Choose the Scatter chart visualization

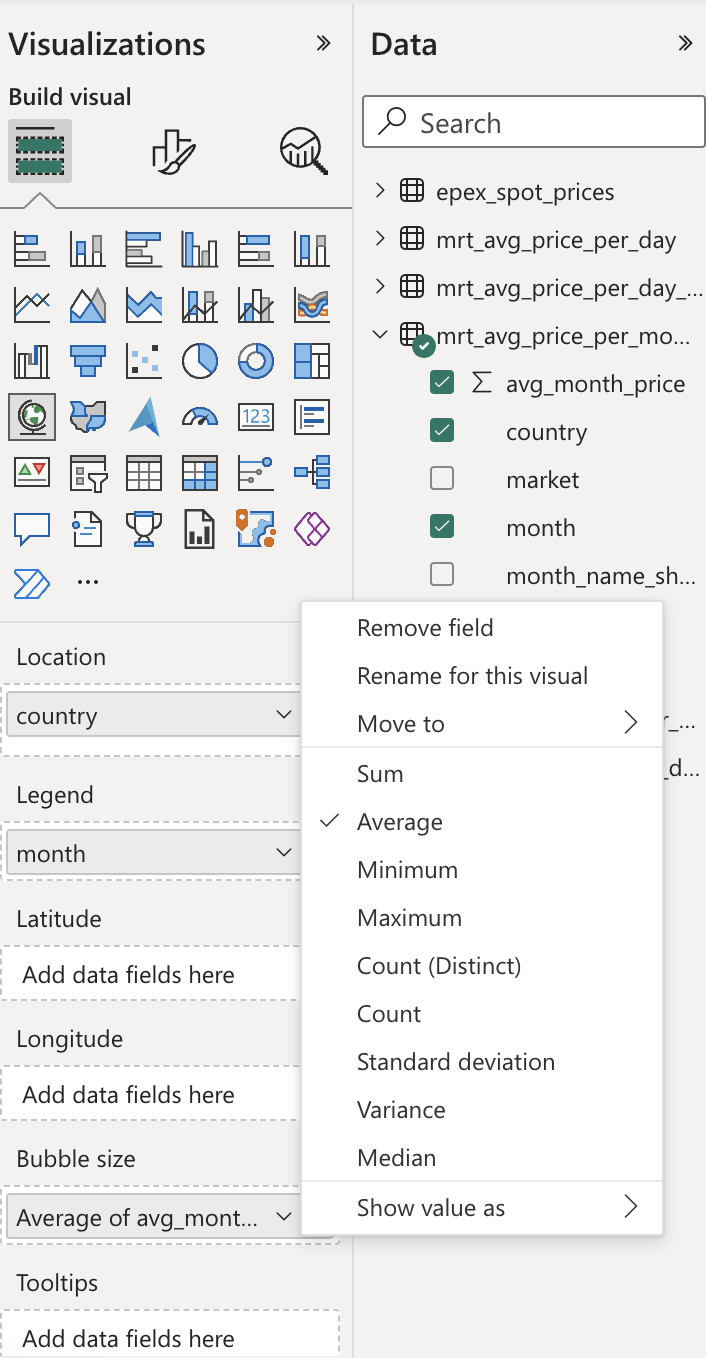click(143, 360)
